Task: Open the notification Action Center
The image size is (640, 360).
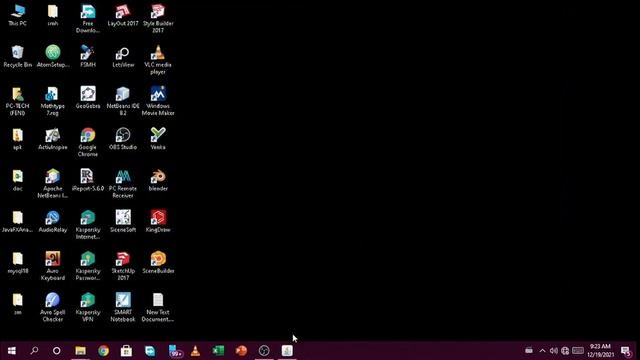Action: 625,351
